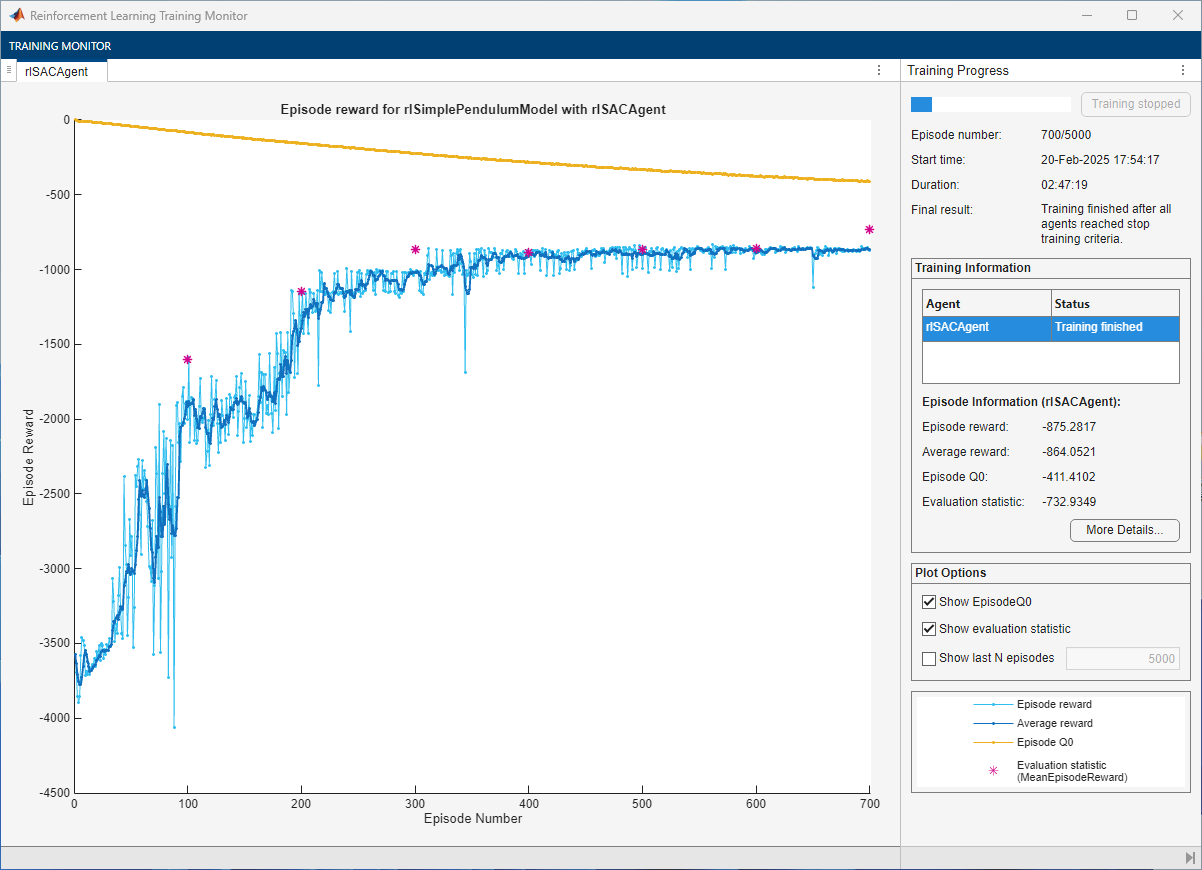Enable the Show last N episodes checkbox
Image resolution: width=1202 pixels, height=870 pixels.
click(x=929, y=658)
